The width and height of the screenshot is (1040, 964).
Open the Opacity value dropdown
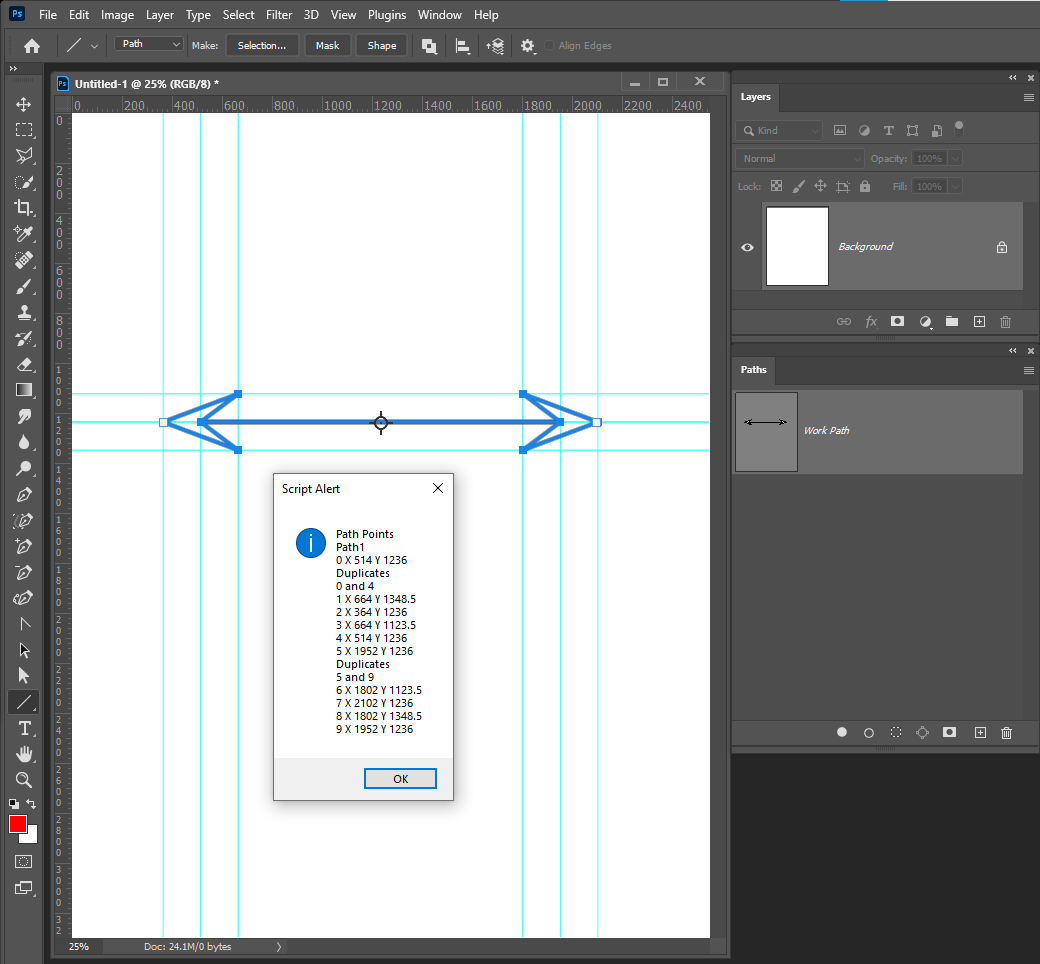pyautogui.click(x=955, y=158)
